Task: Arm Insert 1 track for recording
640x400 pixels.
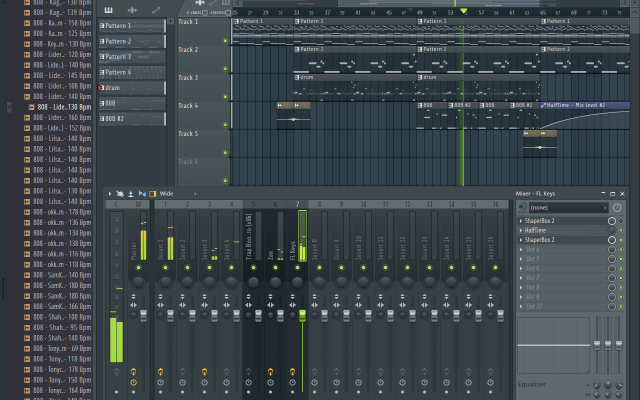Action: [160, 372]
